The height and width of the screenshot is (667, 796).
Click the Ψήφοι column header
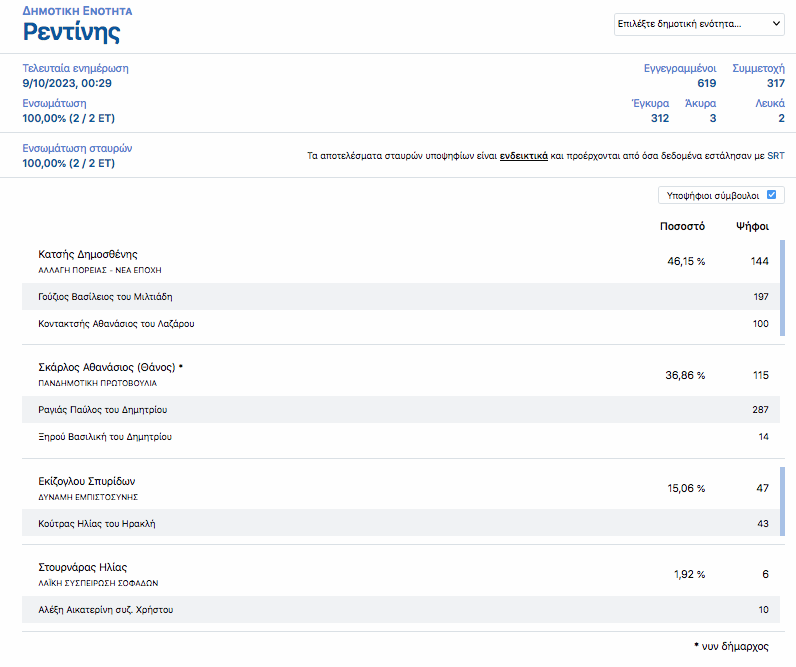[752, 226]
